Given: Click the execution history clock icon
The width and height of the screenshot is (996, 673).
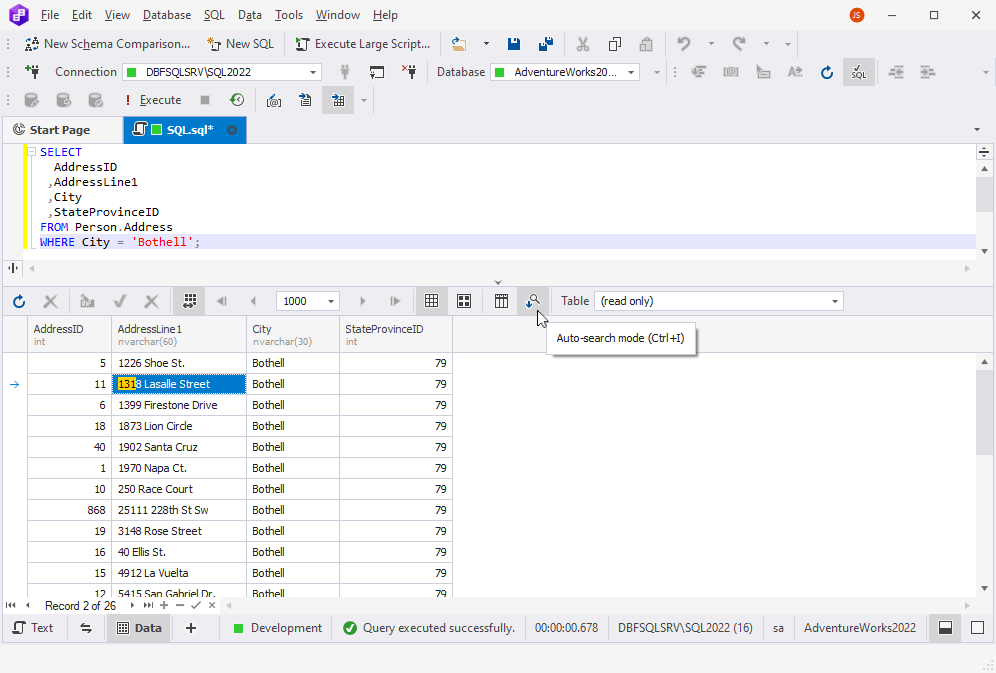Looking at the screenshot, I should (x=237, y=100).
